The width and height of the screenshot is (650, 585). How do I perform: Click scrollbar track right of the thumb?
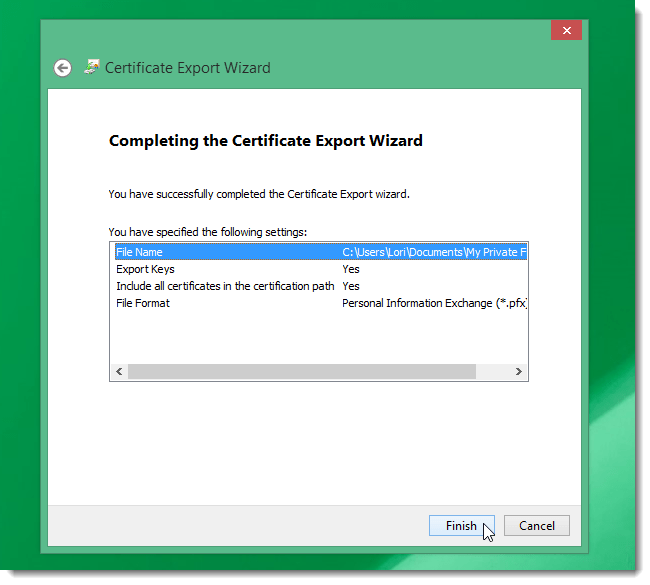pos(493,371)
